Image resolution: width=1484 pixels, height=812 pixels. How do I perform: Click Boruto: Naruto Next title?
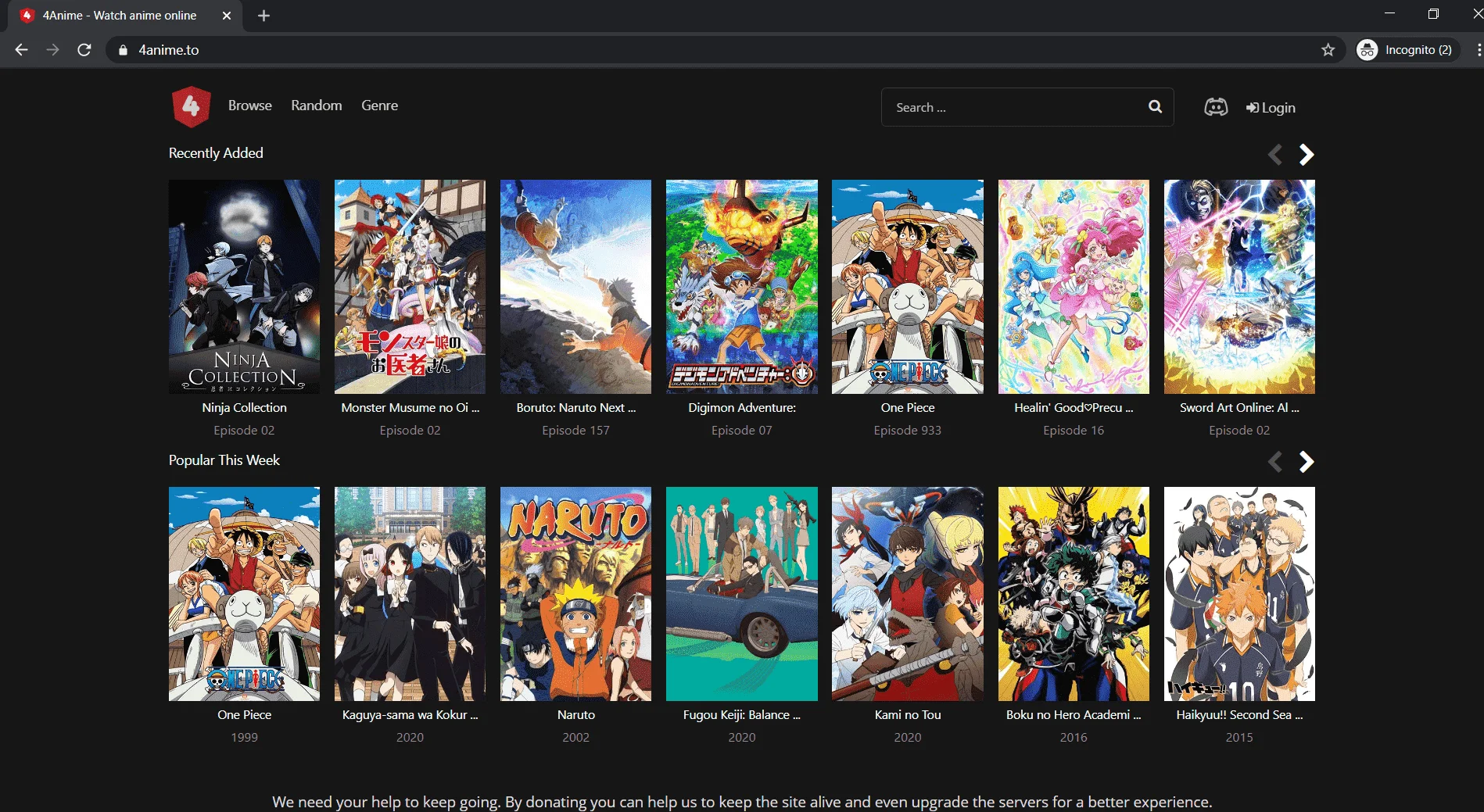[575, 407]
